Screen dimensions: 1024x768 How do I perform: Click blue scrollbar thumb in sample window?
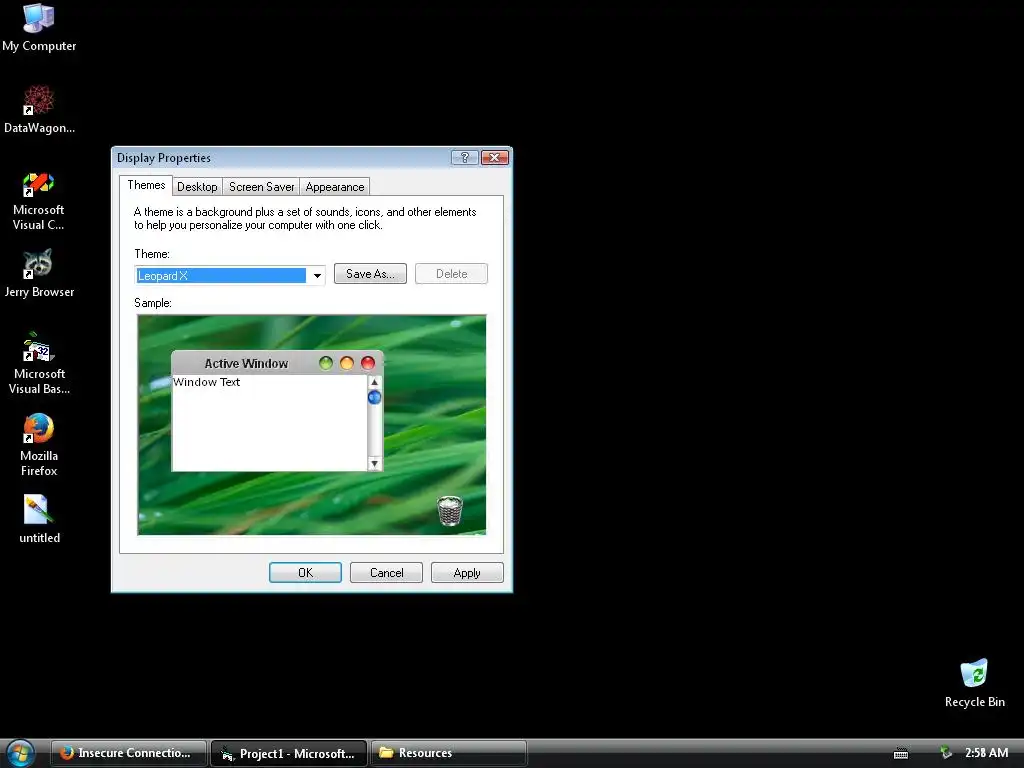(374, 397)
